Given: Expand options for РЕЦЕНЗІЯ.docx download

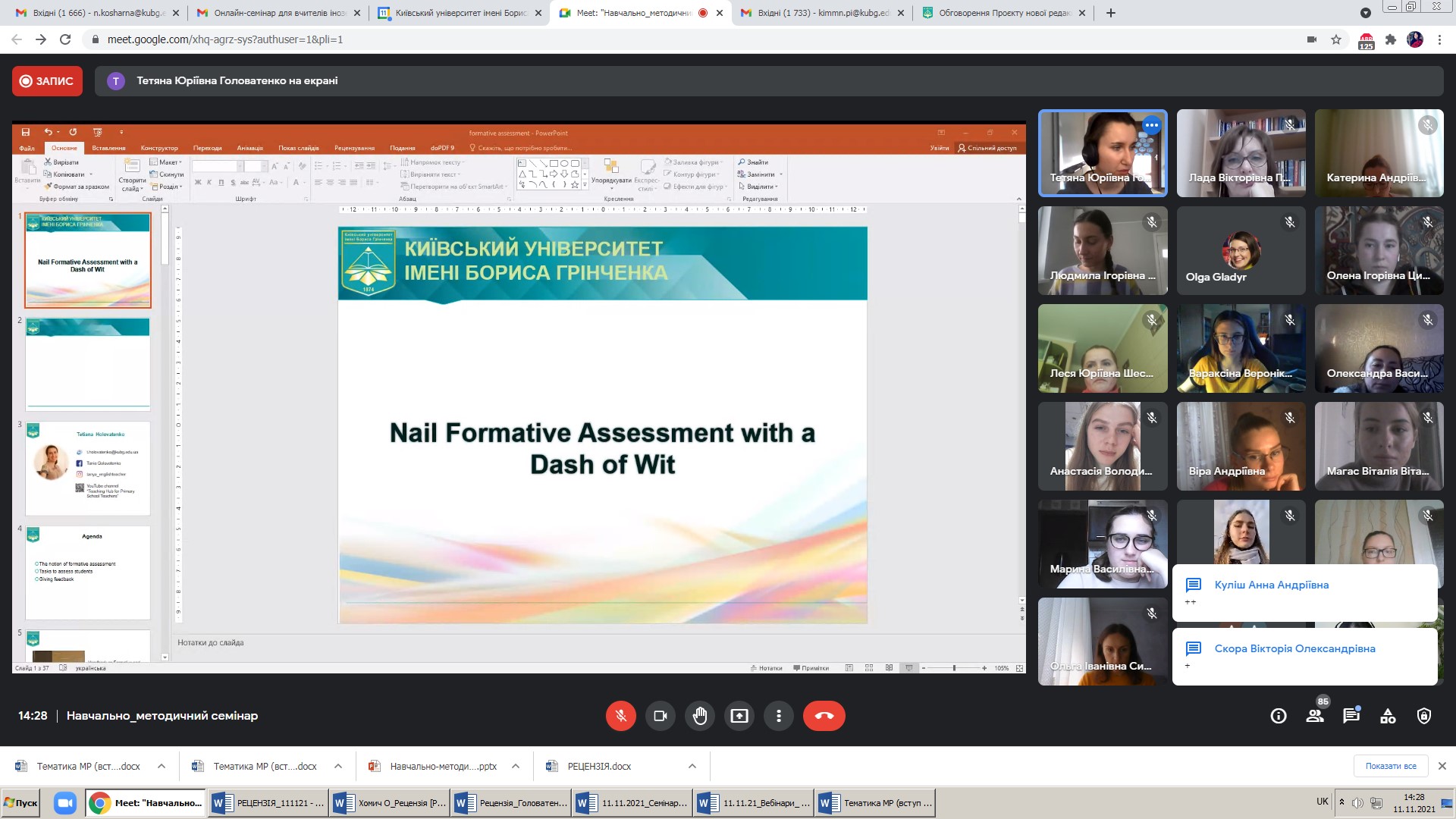Looking at the screenshot, I should click(x=692, y=766).
